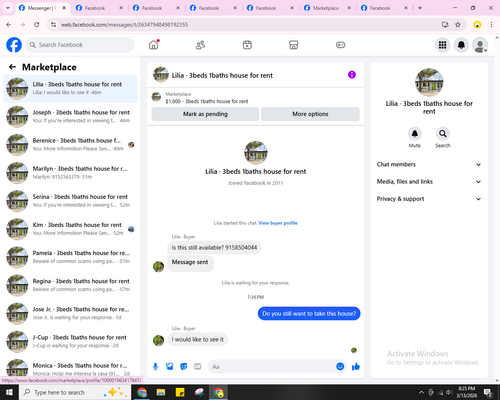
Task: Expand Media, files and links section
Action: (x=429, y=182)
